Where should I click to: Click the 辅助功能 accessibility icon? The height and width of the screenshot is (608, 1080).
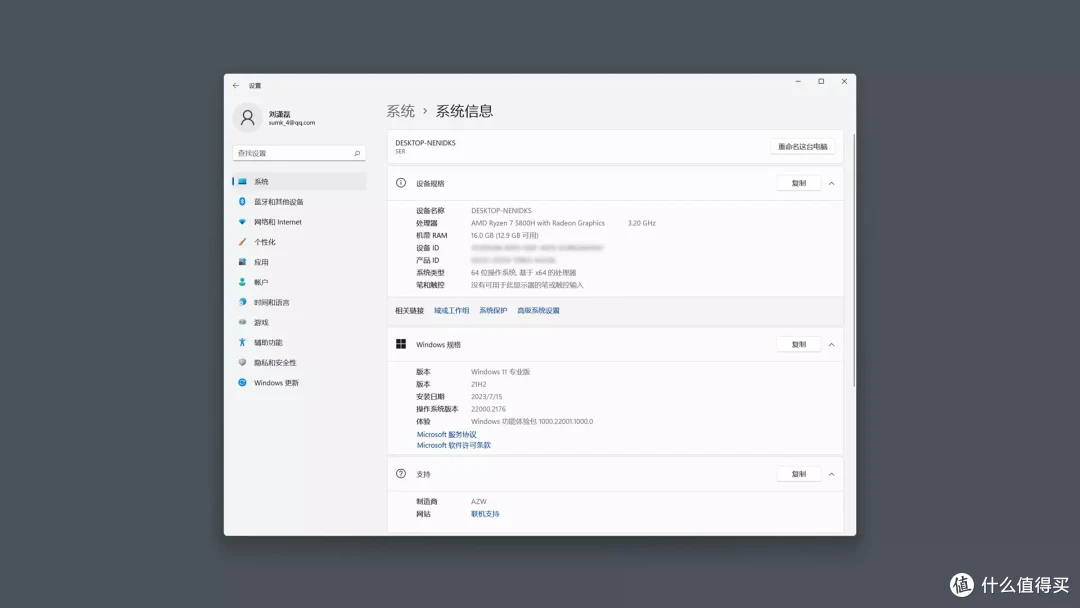242,342
